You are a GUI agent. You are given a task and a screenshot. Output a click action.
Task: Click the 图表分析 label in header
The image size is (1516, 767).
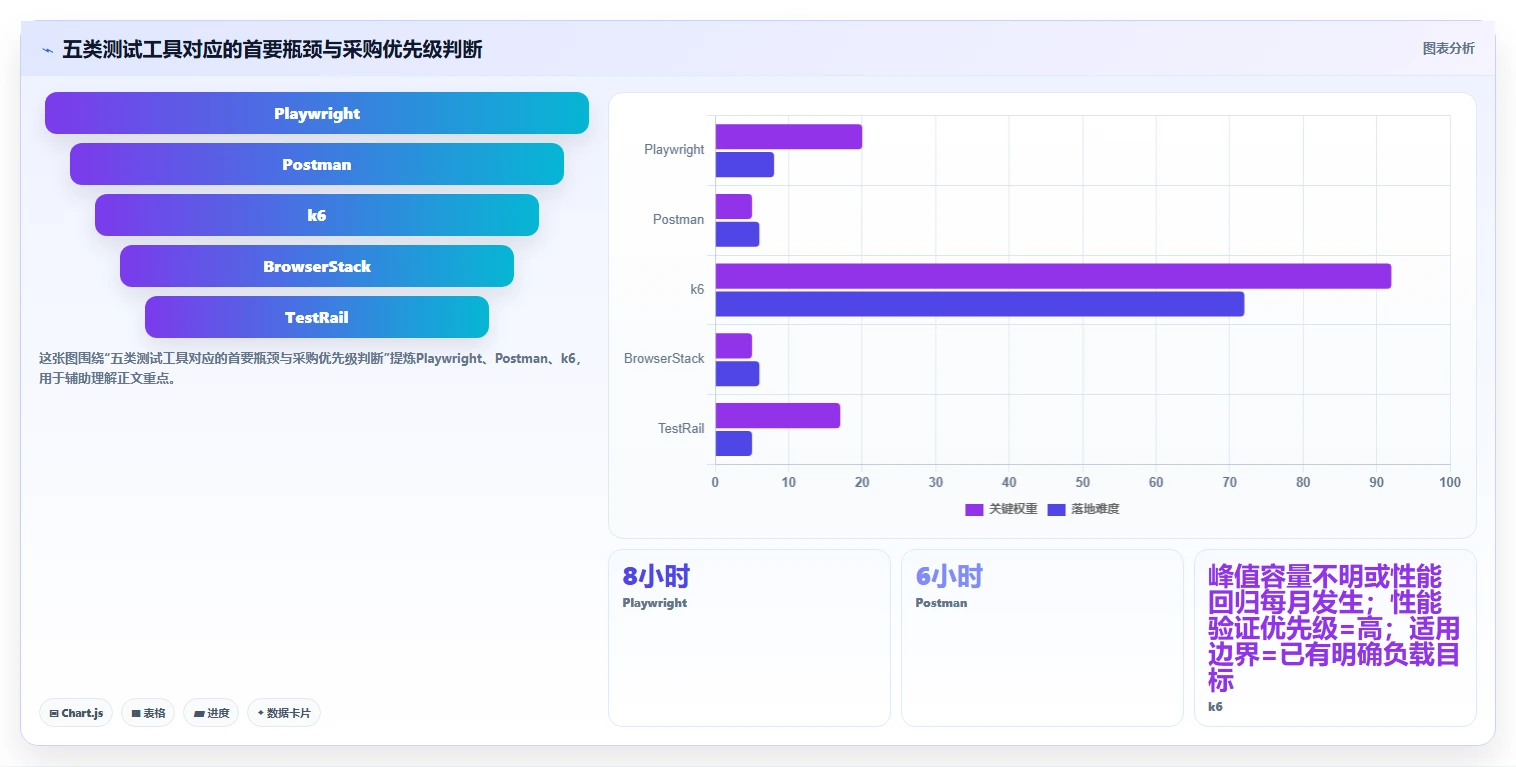point(1448,48)
